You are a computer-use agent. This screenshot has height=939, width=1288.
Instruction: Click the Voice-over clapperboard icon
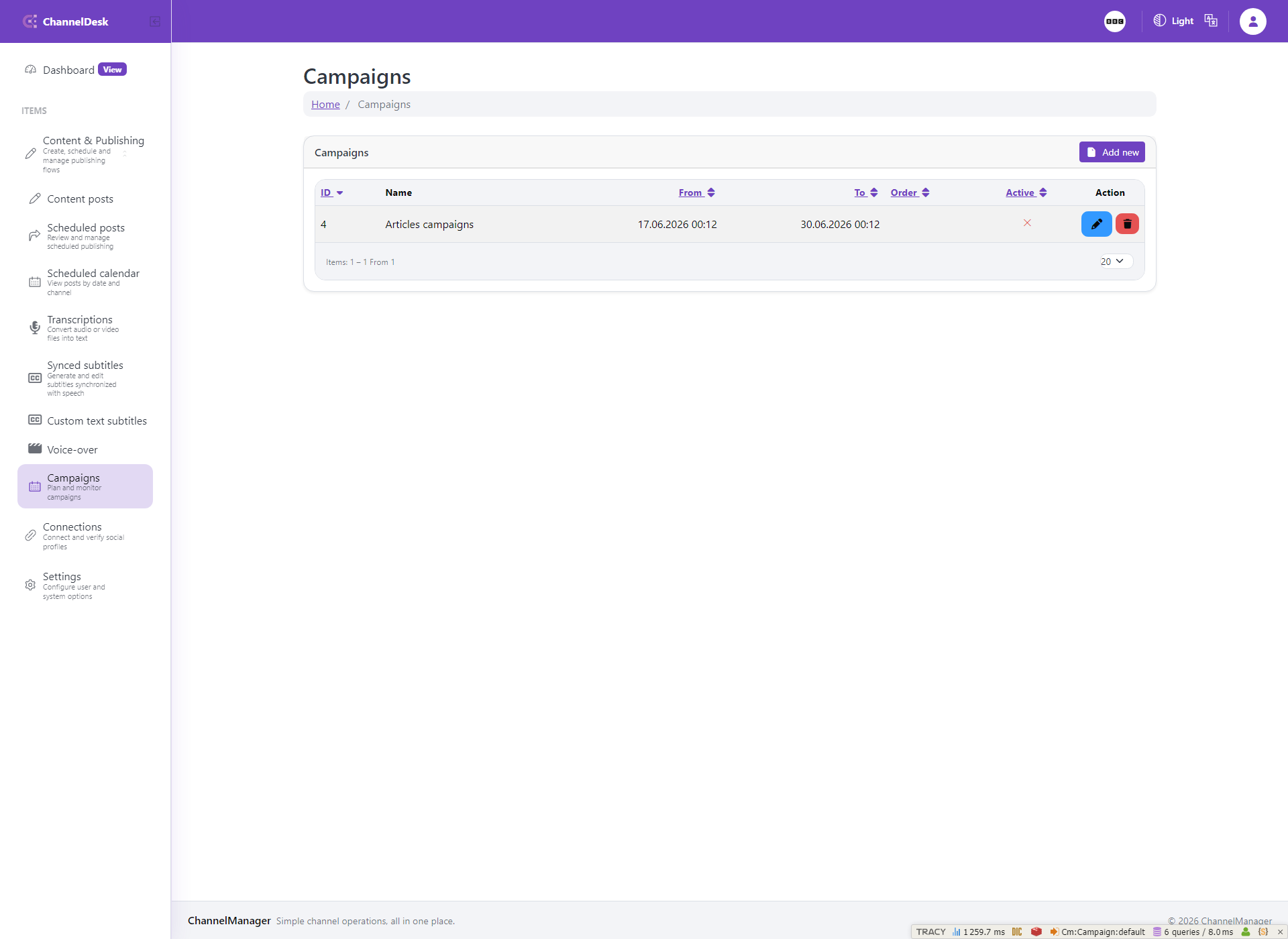tap(35, 449)
